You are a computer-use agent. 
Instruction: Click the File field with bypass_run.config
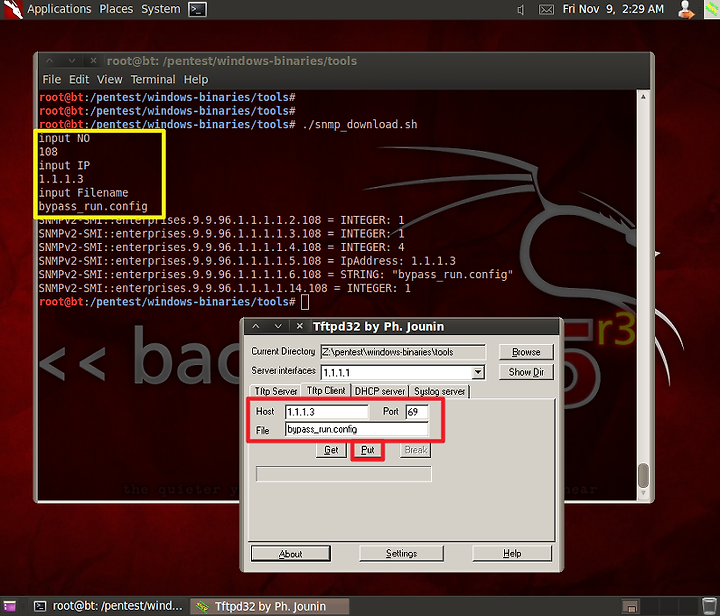point(356,429)
